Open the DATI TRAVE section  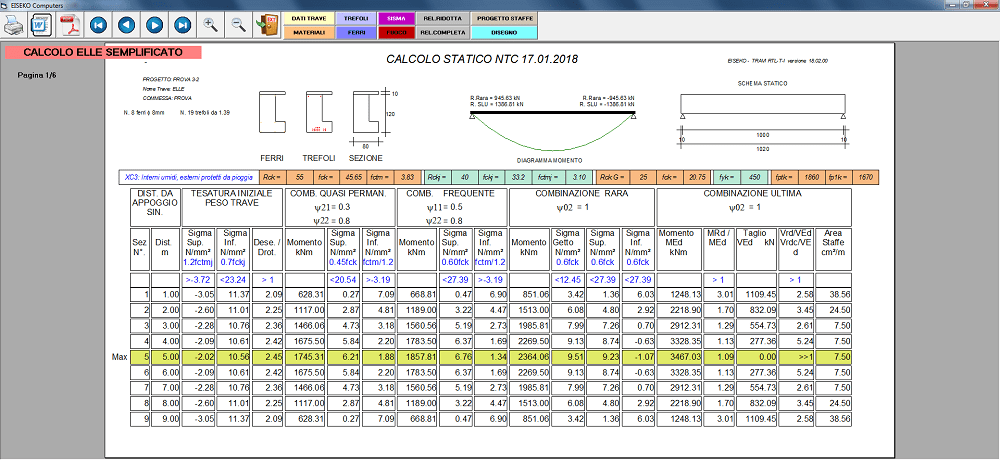click(309, 19)
